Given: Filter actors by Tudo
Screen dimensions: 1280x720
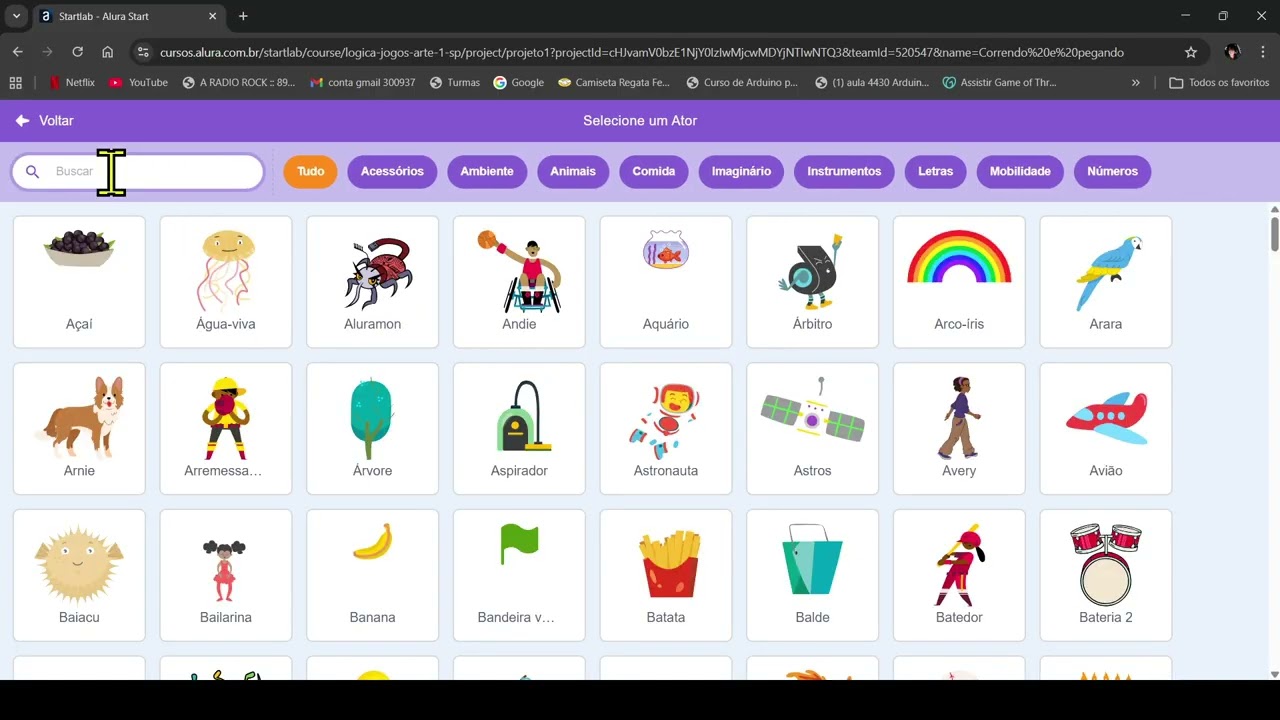Looking at the screenshot, I should pyautogui.click(x=310, y=171).
